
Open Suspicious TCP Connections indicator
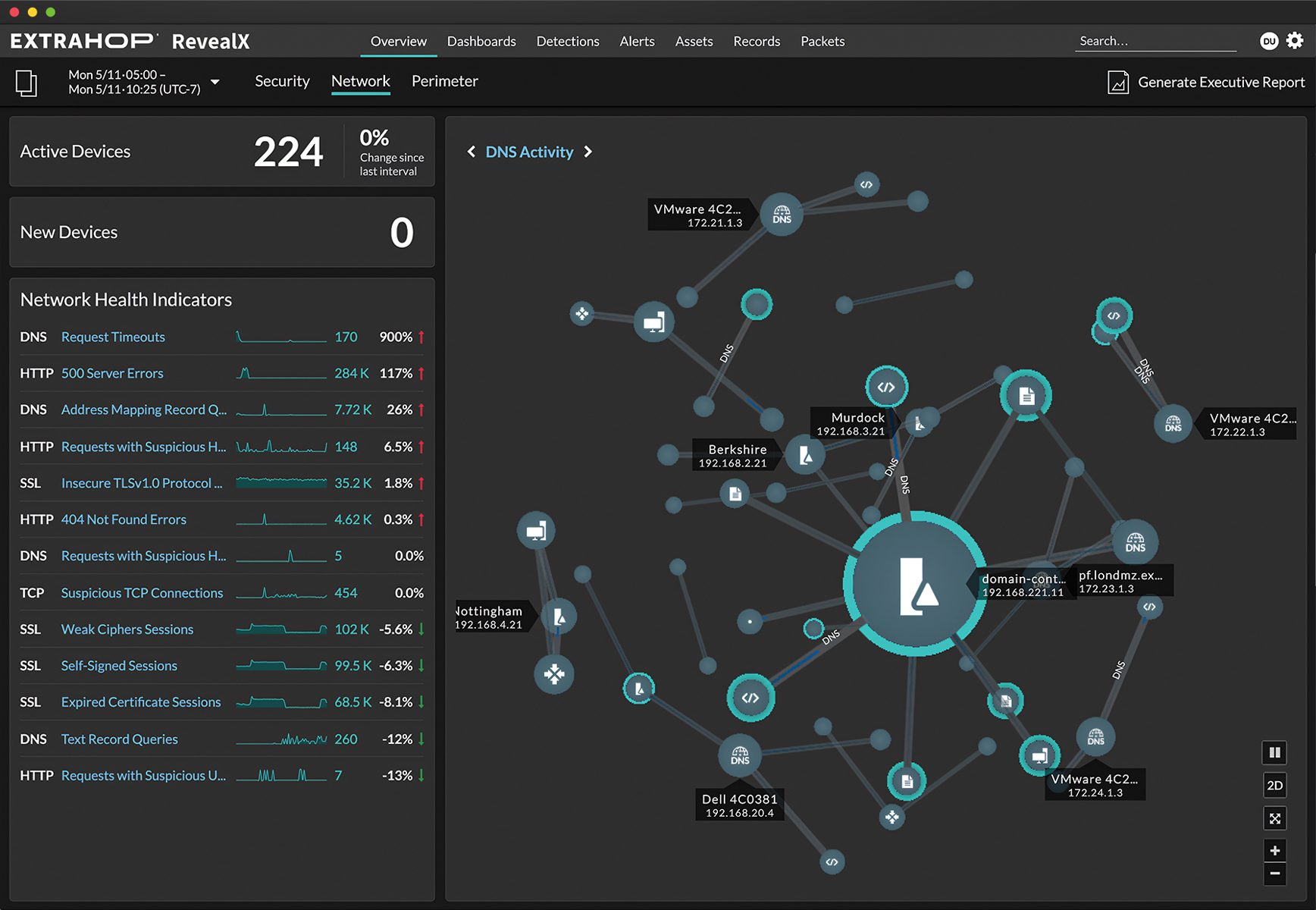142,593
